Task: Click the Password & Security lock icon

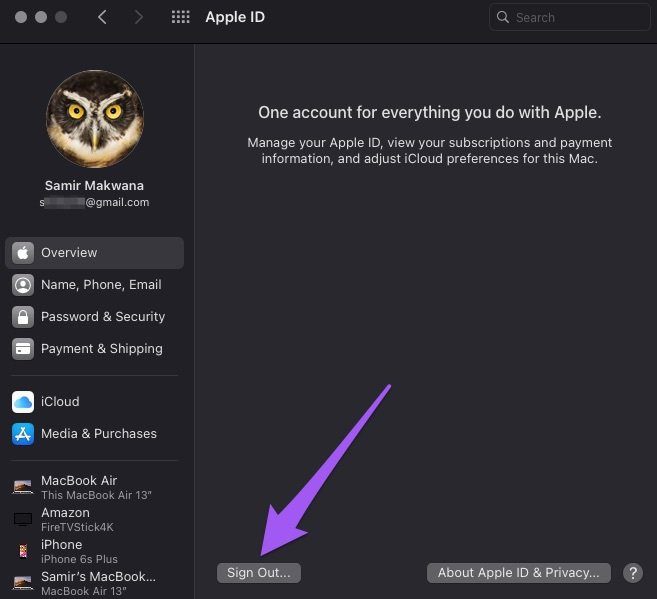Action: click(23, 317)
